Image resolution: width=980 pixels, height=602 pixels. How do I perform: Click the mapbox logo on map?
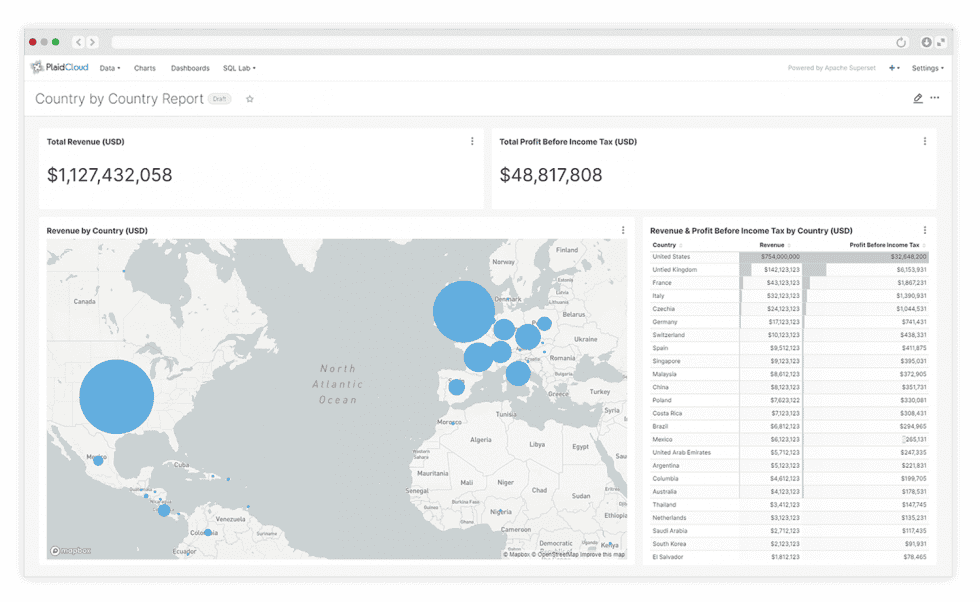(x=71, y=551)
